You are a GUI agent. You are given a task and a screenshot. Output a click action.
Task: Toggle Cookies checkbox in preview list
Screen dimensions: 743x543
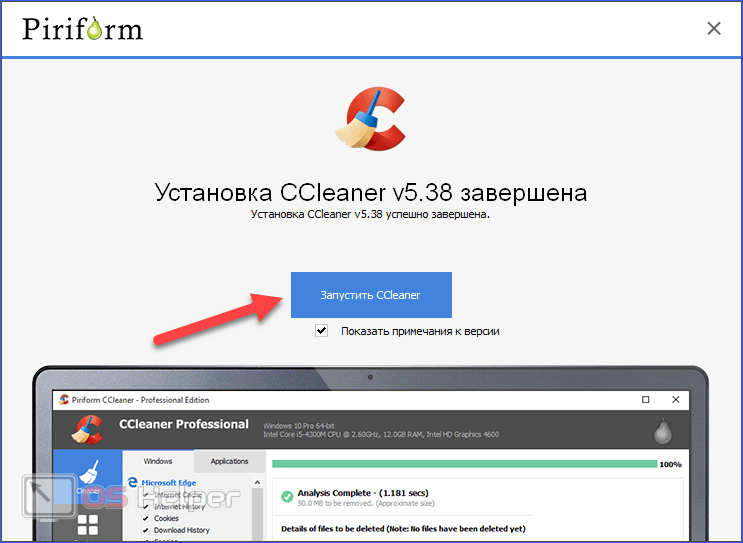coord(145,518)
